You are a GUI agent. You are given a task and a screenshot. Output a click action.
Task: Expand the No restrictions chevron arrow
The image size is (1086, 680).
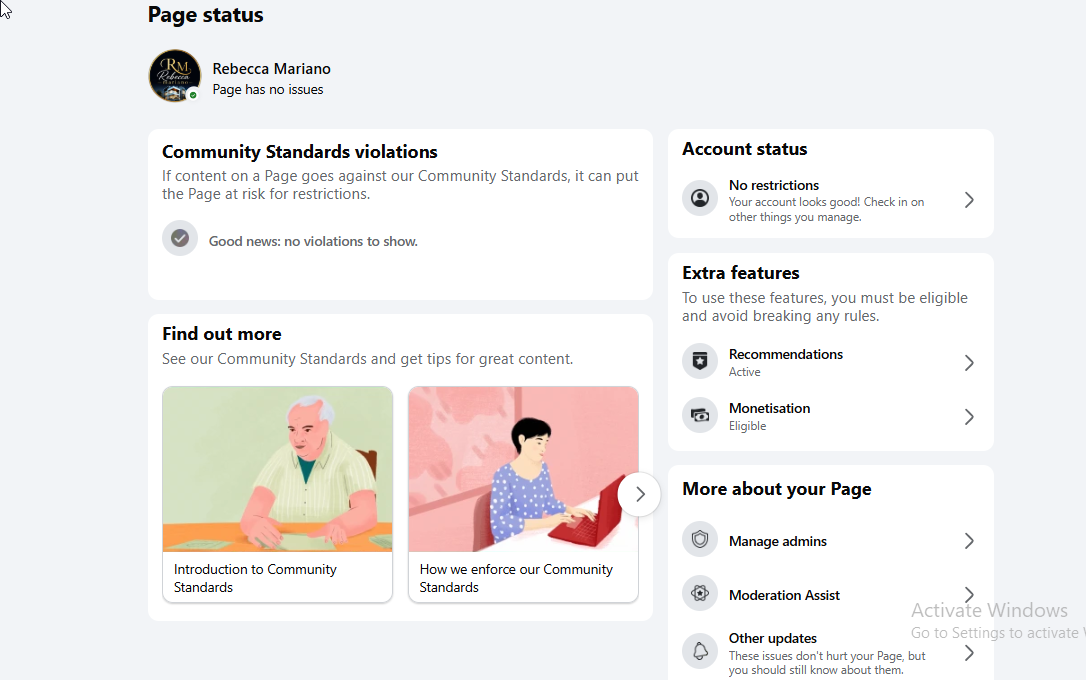point(969,200)
